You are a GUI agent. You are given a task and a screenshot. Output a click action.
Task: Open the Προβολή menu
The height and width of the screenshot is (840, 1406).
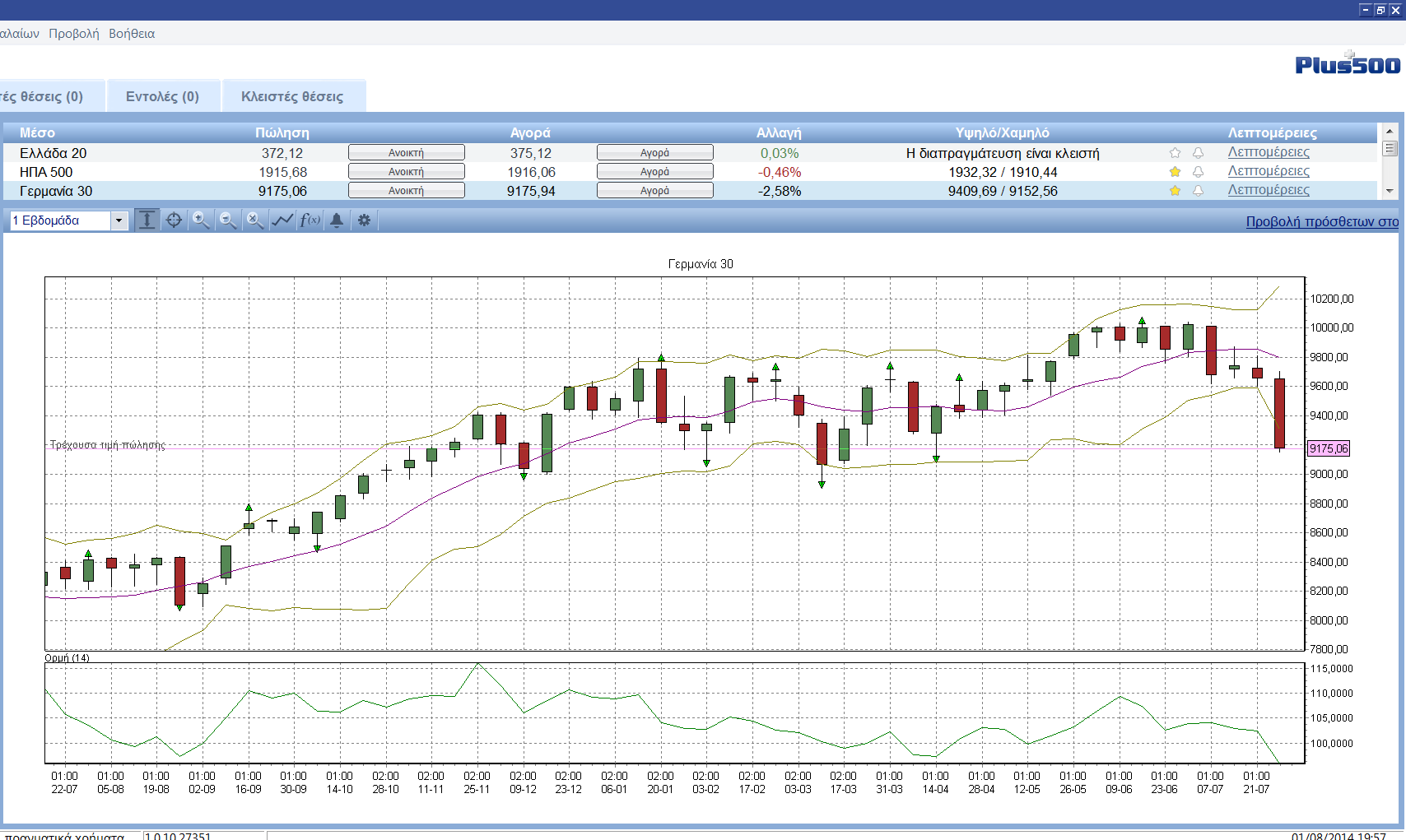[x=74, y=34]
